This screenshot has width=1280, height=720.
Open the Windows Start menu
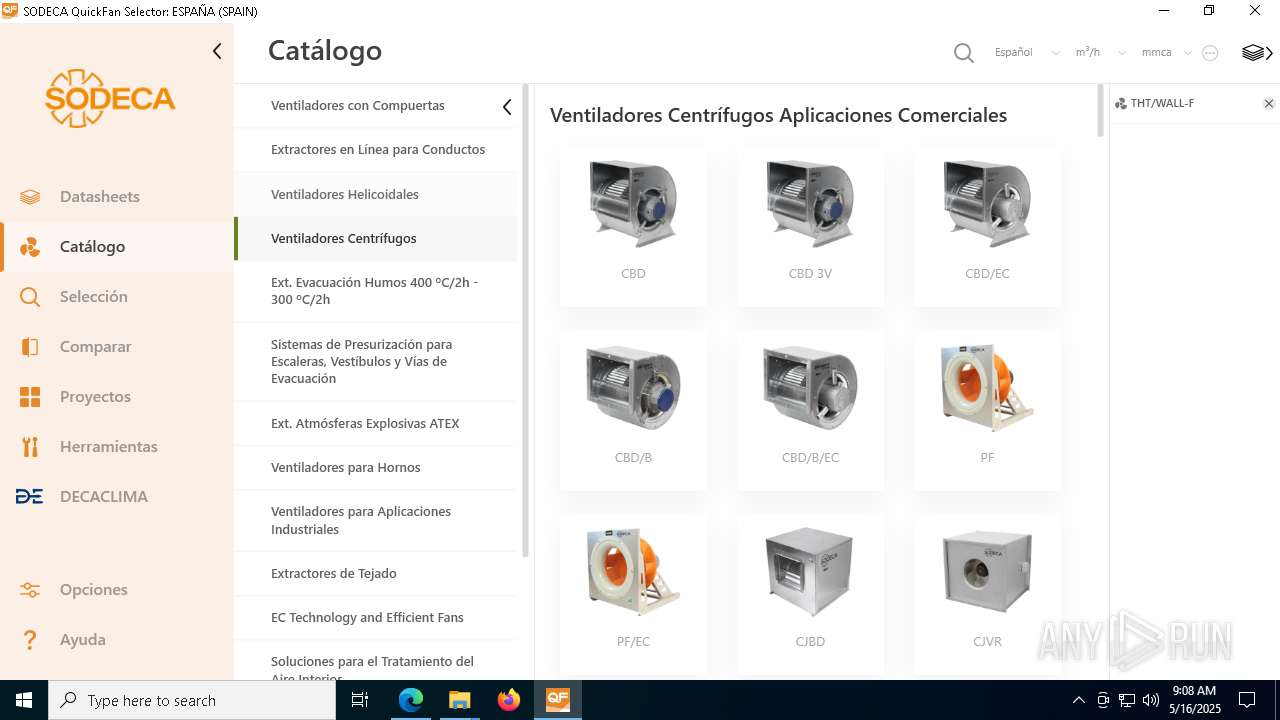point(24,700)
